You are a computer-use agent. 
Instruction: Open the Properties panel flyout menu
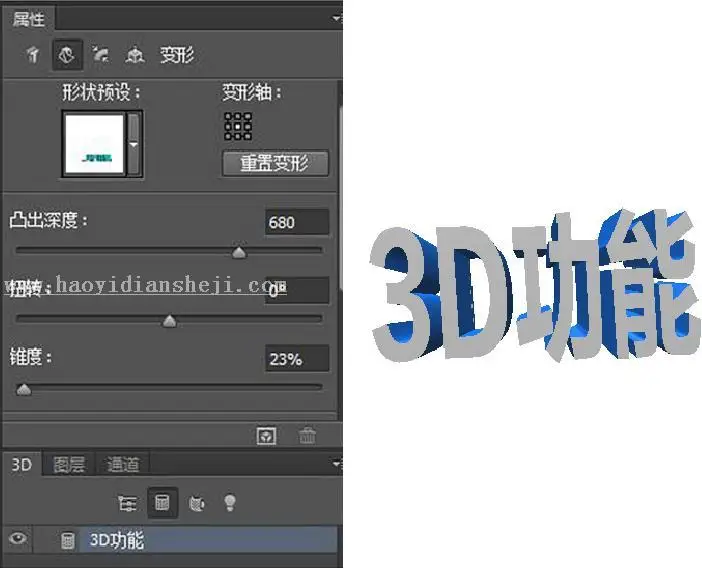tap(336, 18)
